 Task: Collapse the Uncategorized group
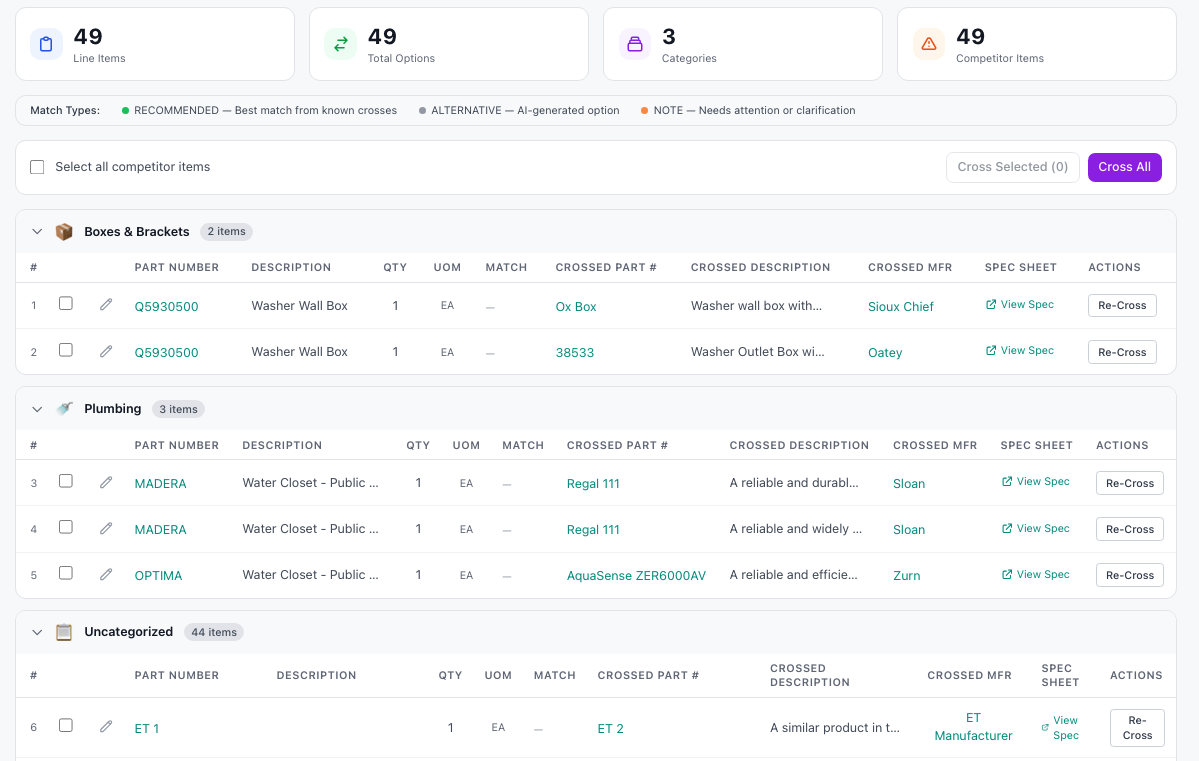(x=37, y=632)
